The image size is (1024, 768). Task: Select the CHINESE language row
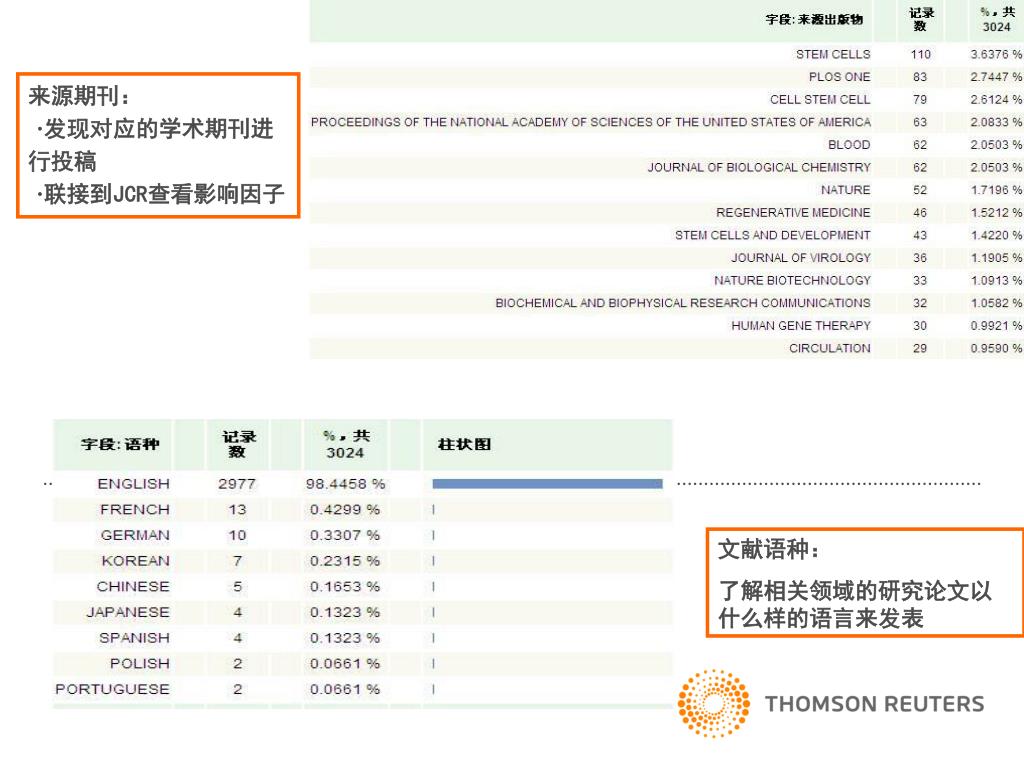tap(362, 586)
